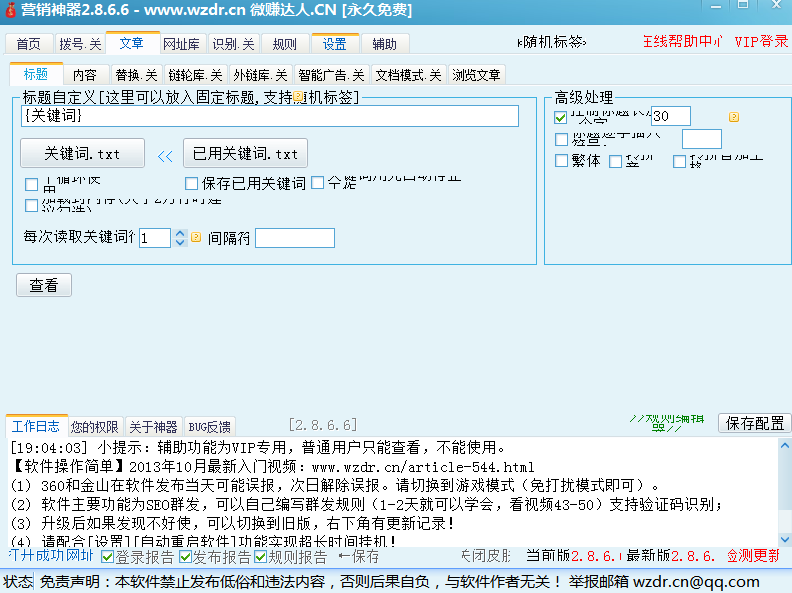Open the 辅助 tab
The height and width of the screenshot is (593, 792).
point(384,44)
